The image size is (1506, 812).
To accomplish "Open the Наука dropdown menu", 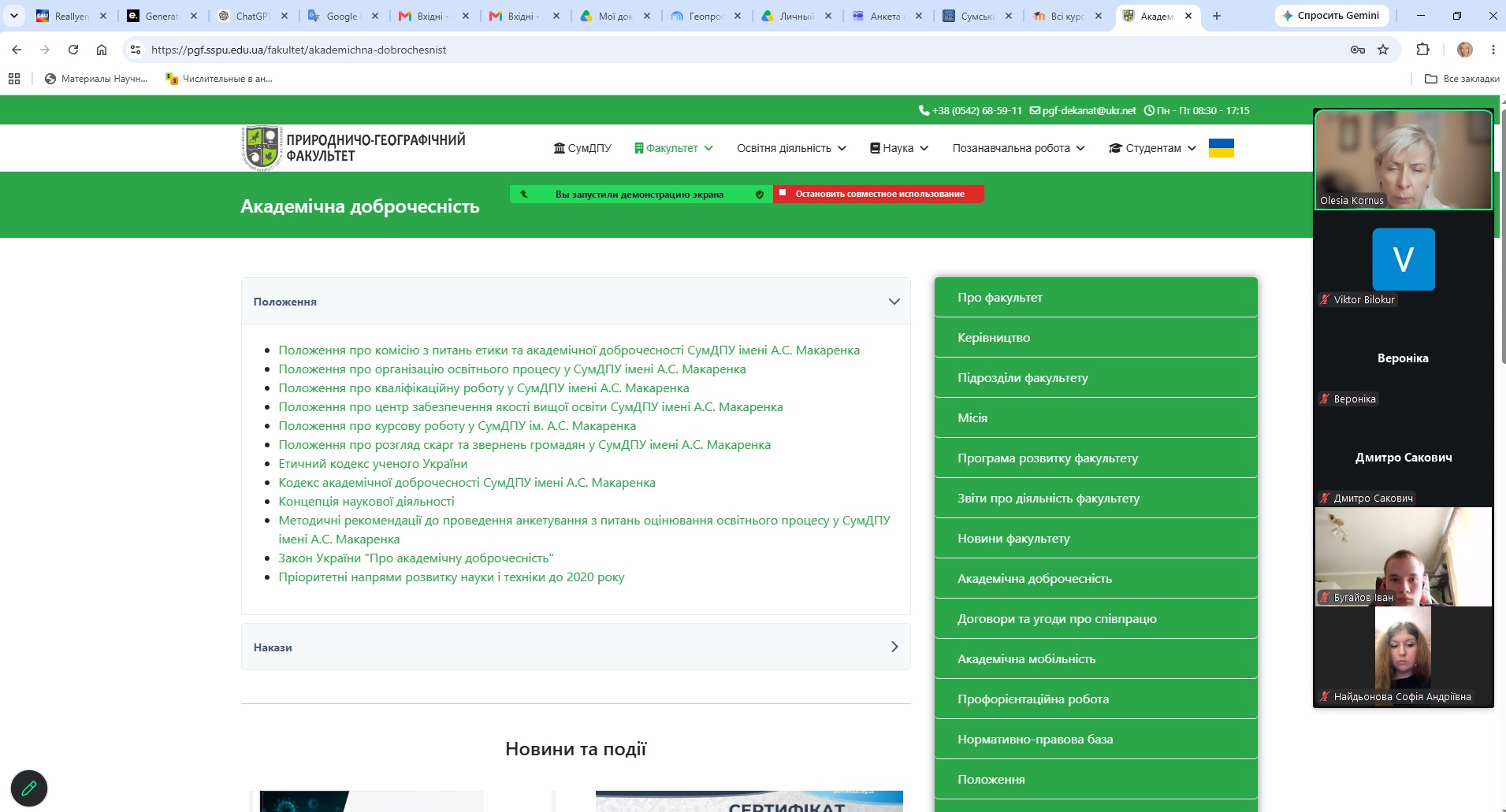I will (x=899, y=148).
